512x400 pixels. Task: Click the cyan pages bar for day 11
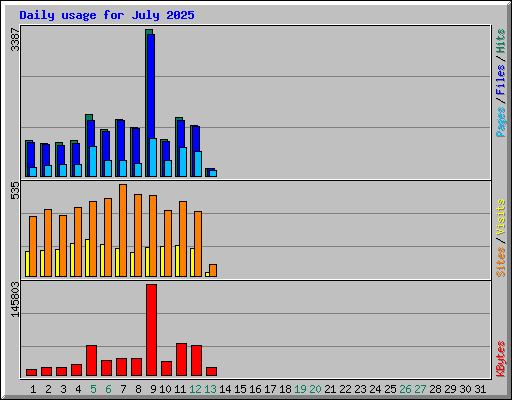tap(183, 162)
